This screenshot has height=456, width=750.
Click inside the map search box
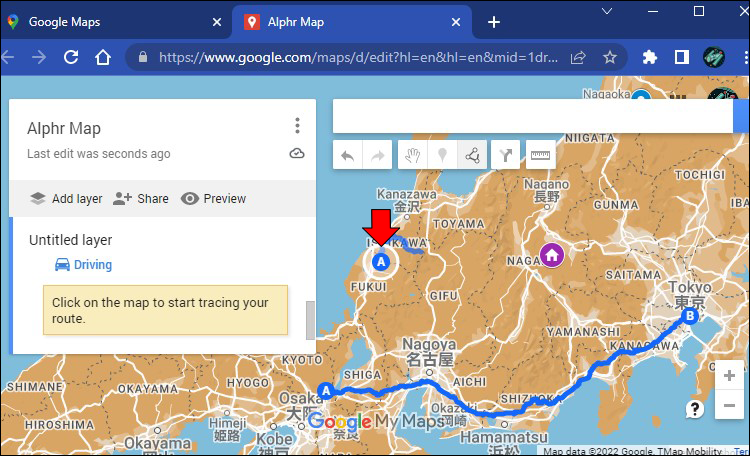click(533, 116)
